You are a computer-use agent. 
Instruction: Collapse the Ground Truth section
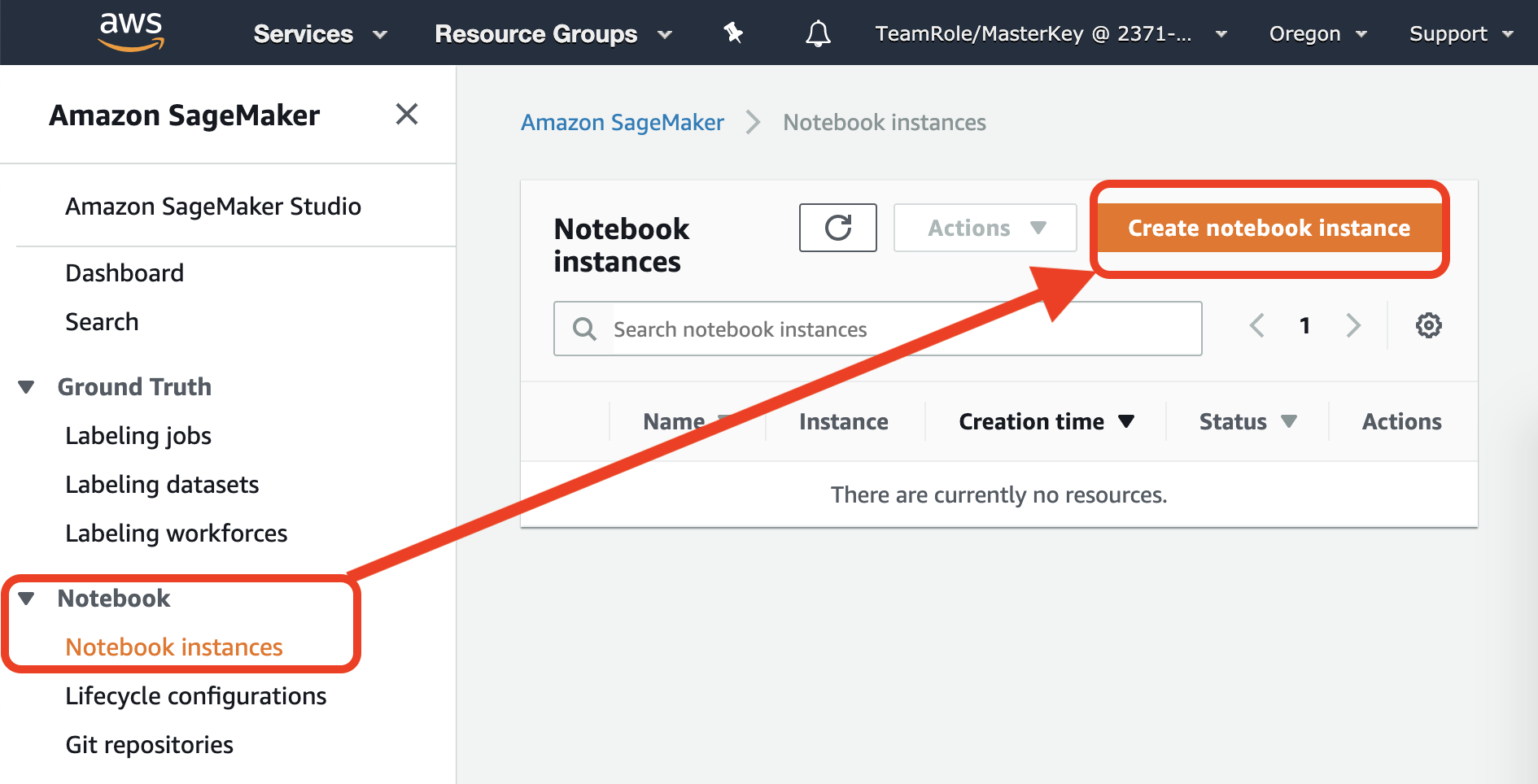[26, 387]
